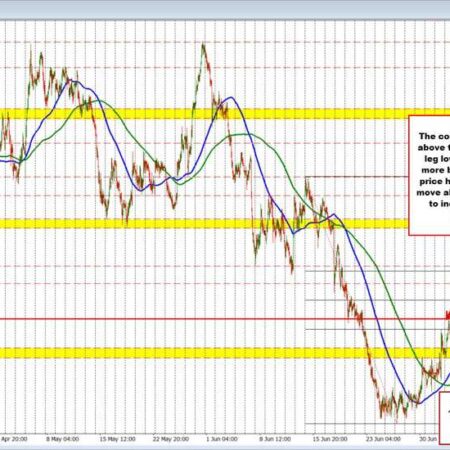Click the "15 May 12:00" time axis label

coord(117,439)
